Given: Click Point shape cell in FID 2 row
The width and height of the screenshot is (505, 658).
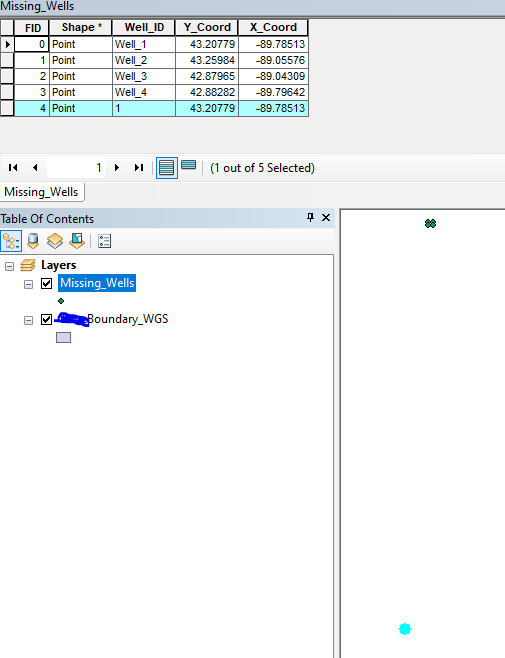Looking at the screenshot, I should coord(81,76).
